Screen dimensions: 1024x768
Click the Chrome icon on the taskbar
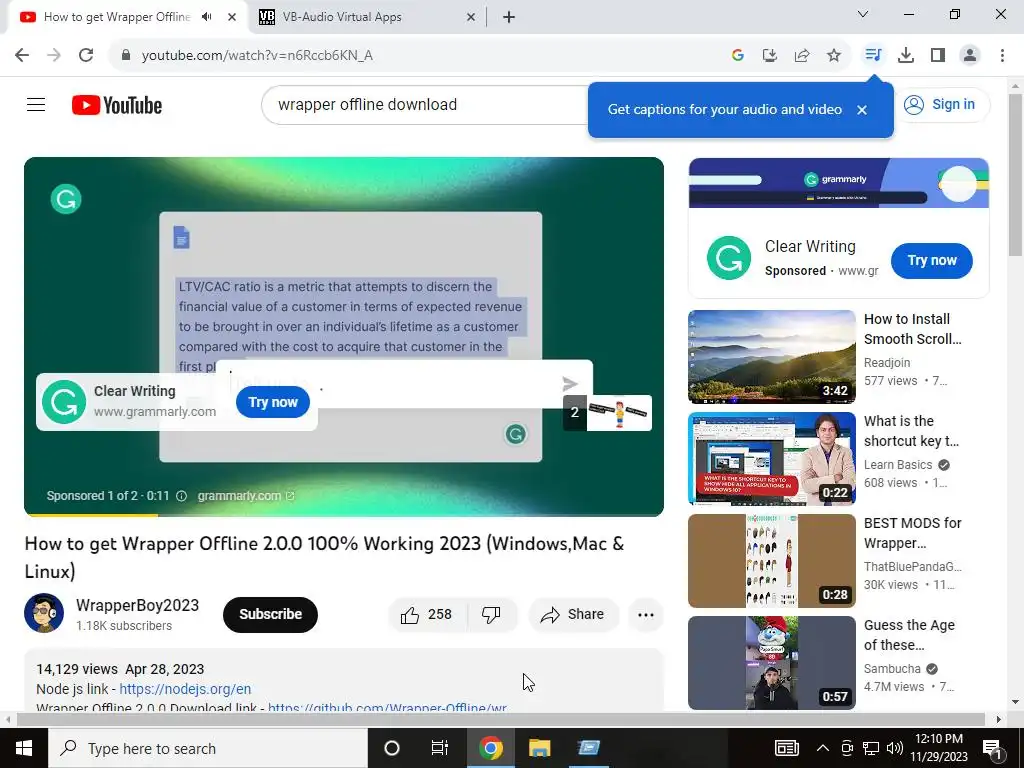pos(490,748)
